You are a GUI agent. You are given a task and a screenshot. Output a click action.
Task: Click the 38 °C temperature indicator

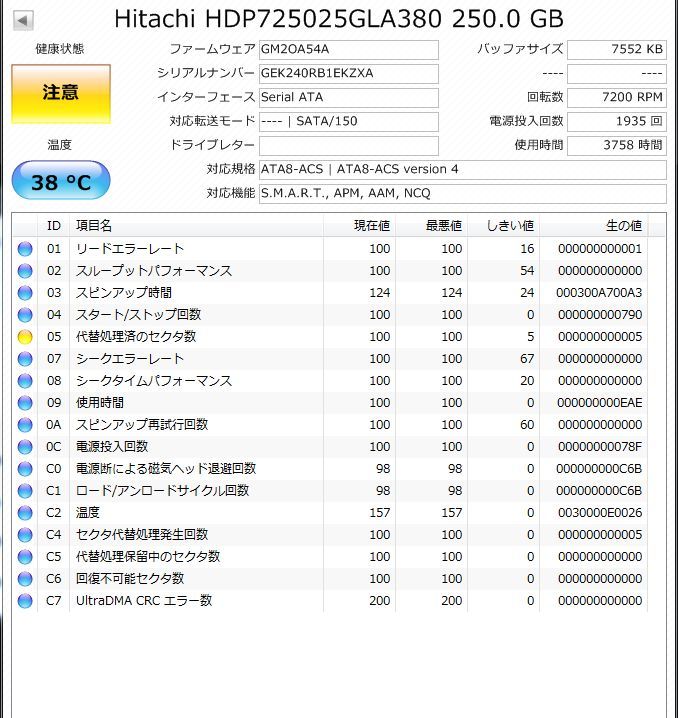click(x=61, y=180)
